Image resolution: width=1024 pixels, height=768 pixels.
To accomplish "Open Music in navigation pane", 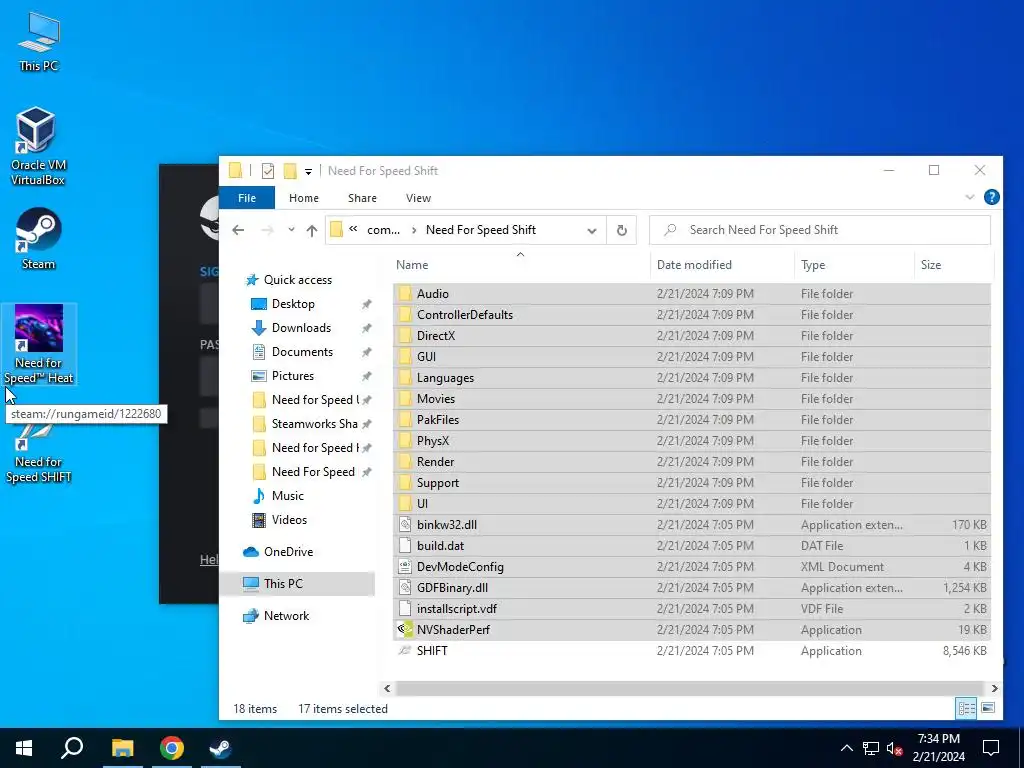I will 287,496.
